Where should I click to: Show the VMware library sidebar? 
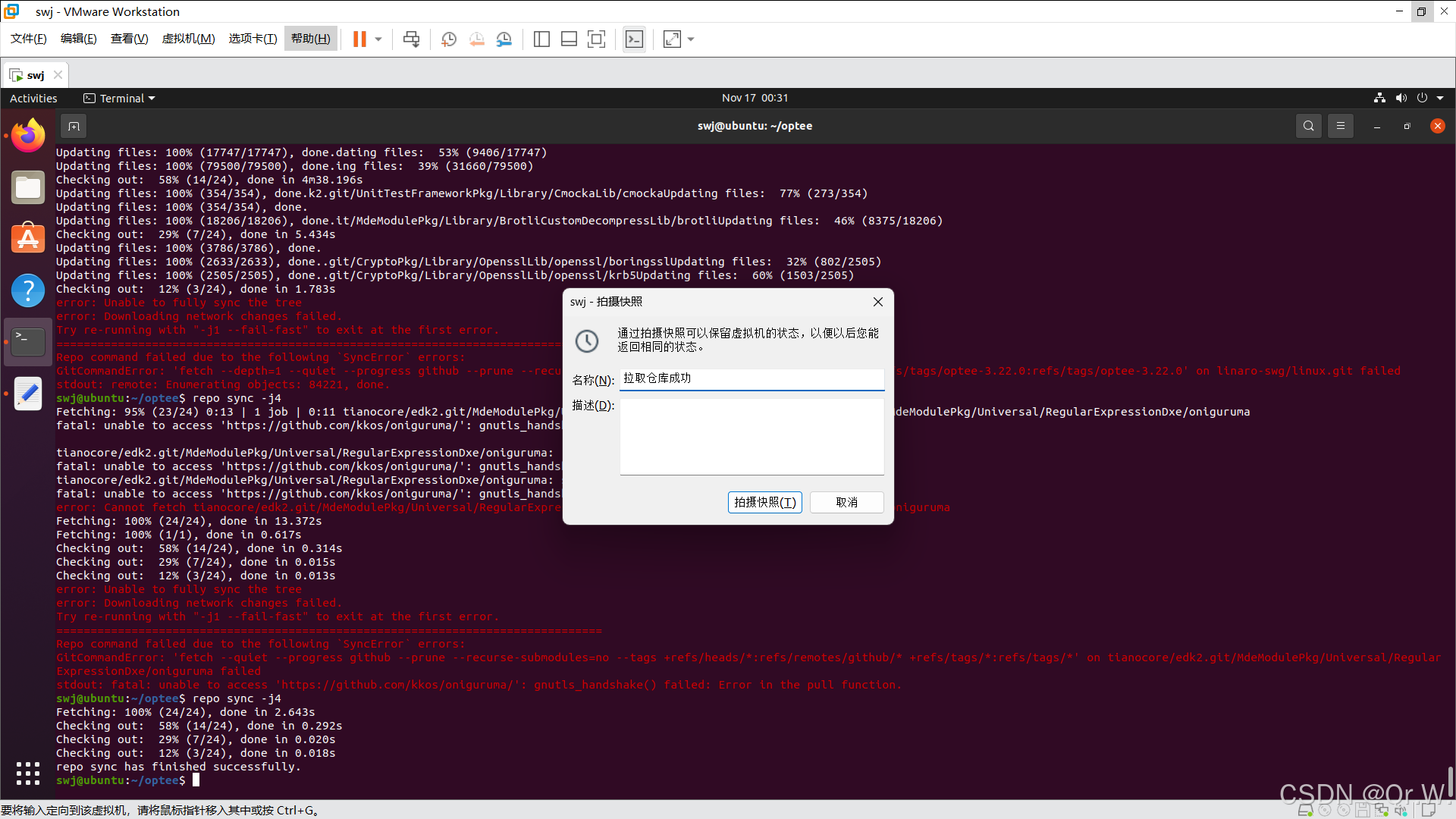coord(541,39)
